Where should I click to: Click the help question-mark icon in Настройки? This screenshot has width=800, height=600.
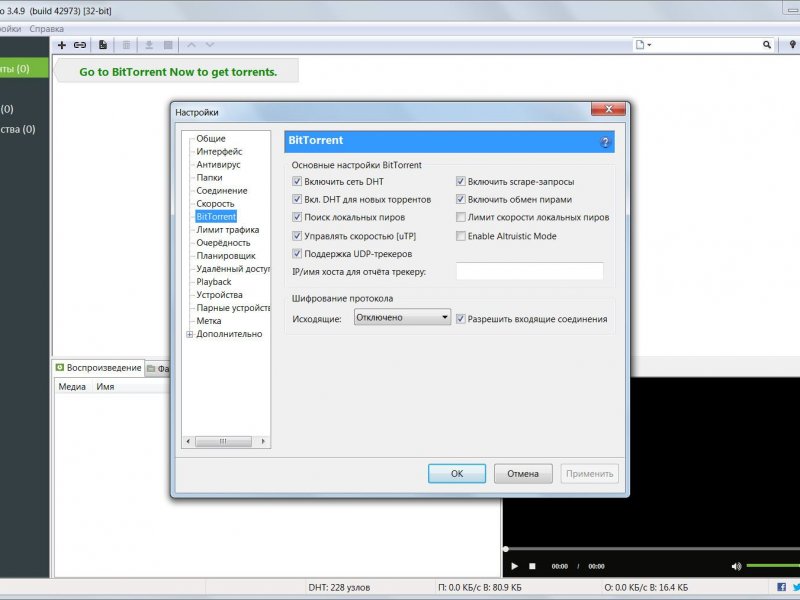(x=605, y=142)
